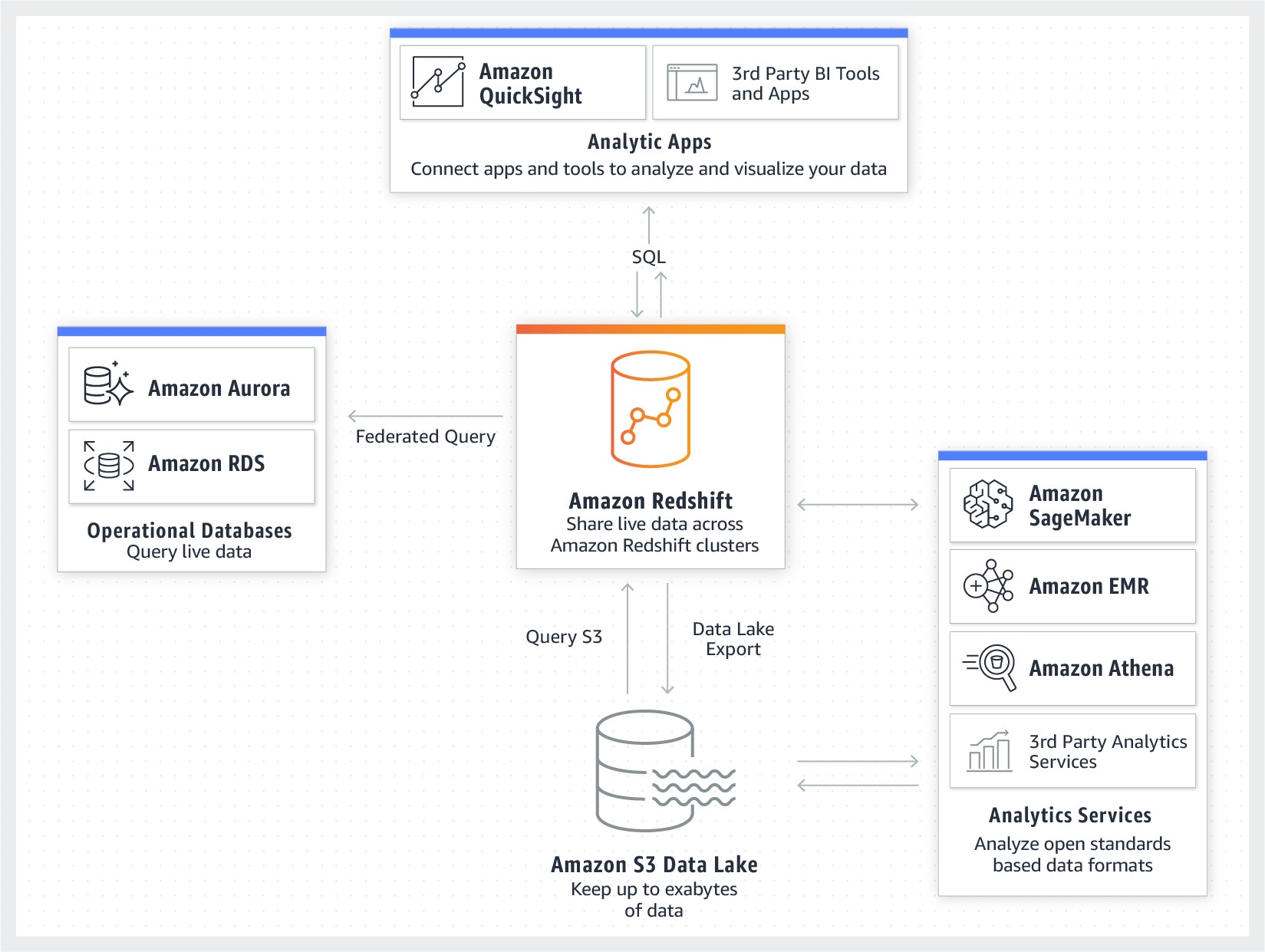This screenshot has width=1265, height=952.
Task: Select the "Amazon S3 Data Lake" title
Action: 654,865
